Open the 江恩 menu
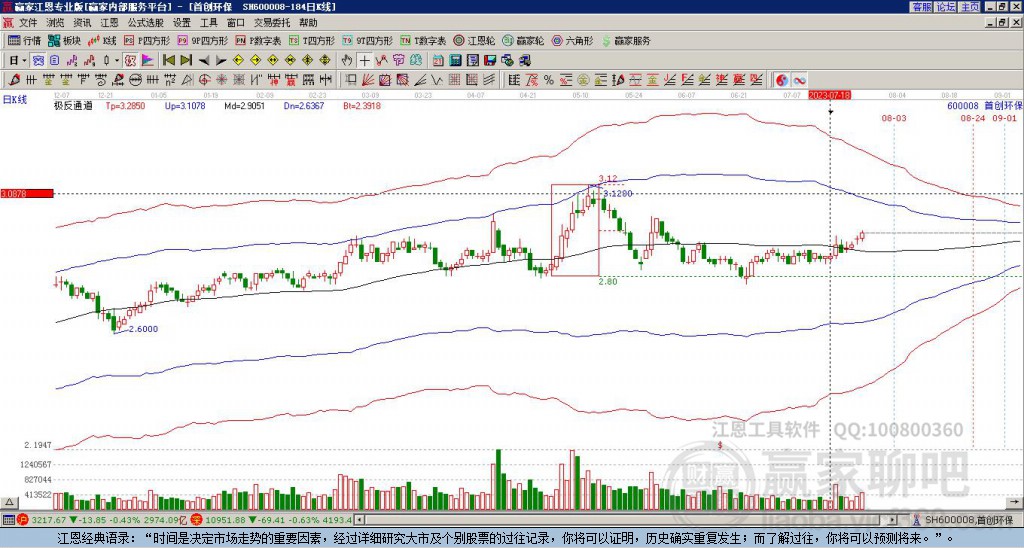 click(110, 22)
